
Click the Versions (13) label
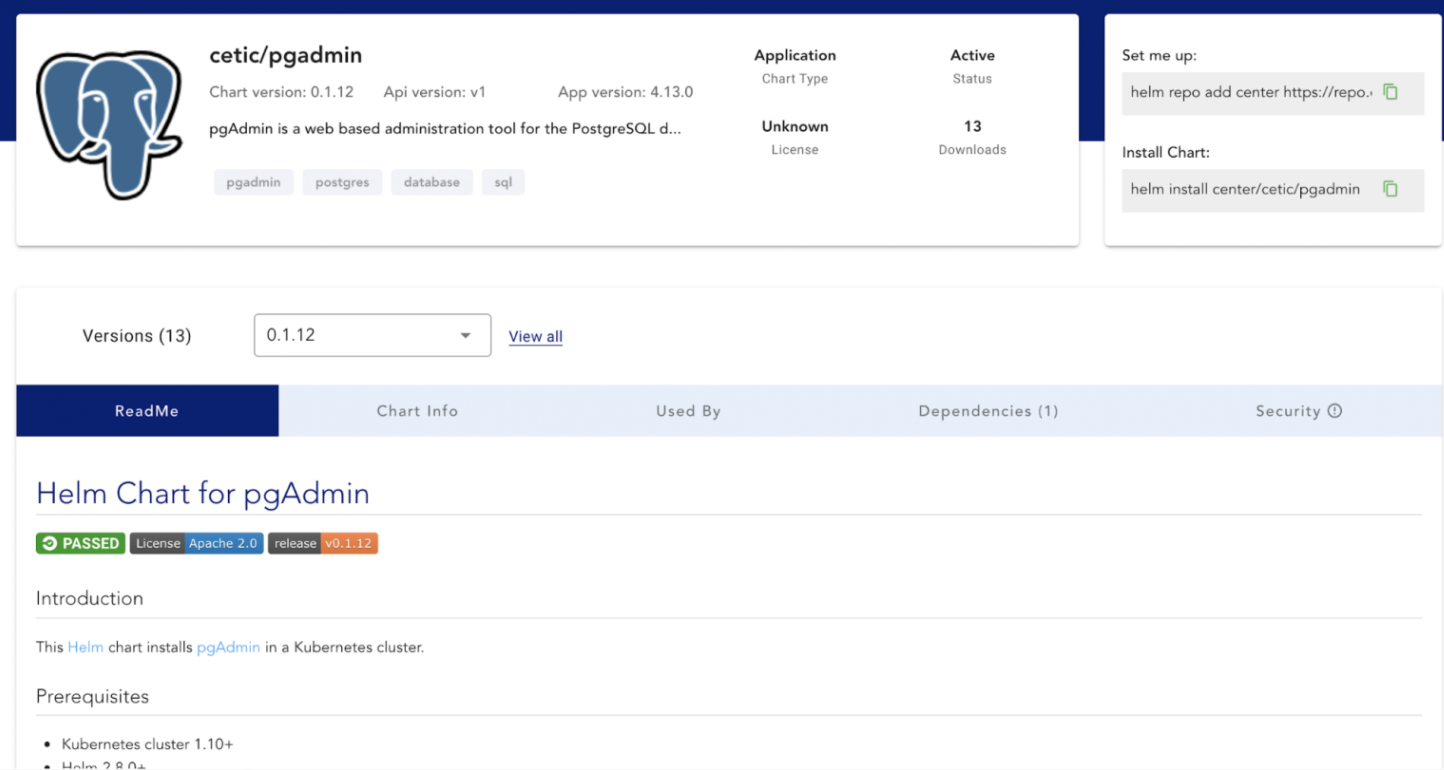point(137,336)
